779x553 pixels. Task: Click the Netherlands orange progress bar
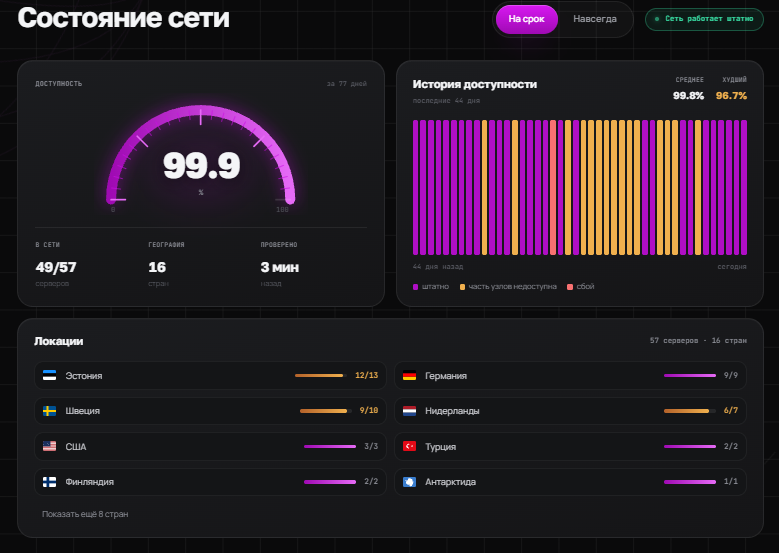pos(690,411)
